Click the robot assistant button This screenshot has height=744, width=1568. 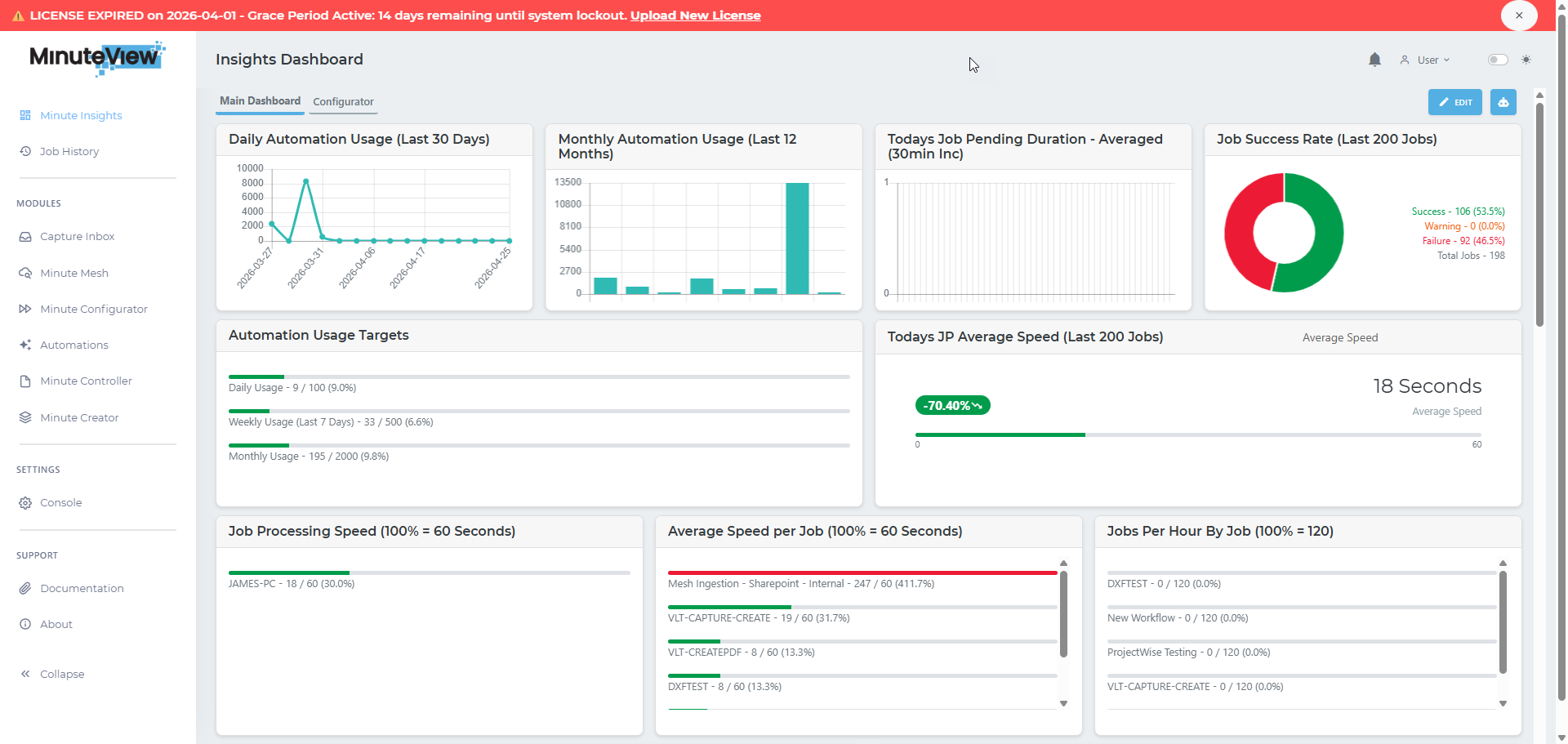pos(1503,102)
